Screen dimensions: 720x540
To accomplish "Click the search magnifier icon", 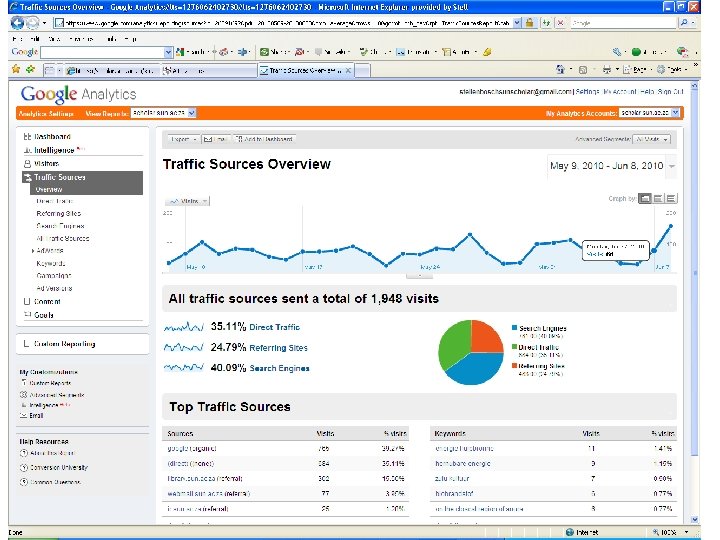I will (684, 22).
